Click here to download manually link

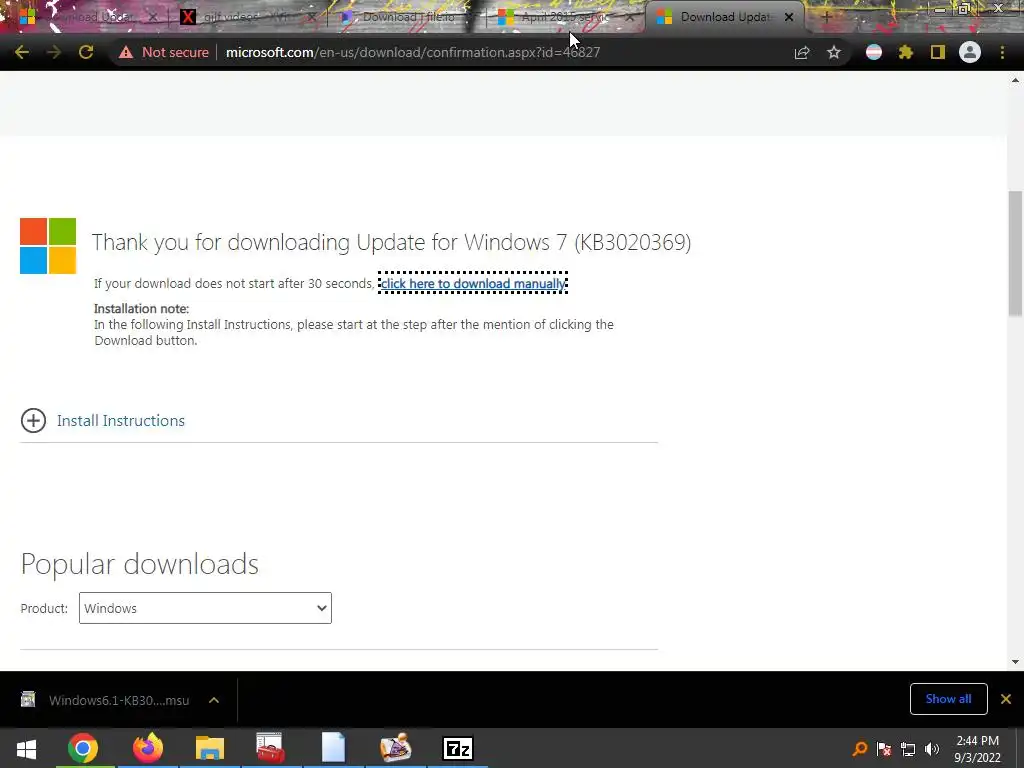pyautogui.click(x=473, y=283)
